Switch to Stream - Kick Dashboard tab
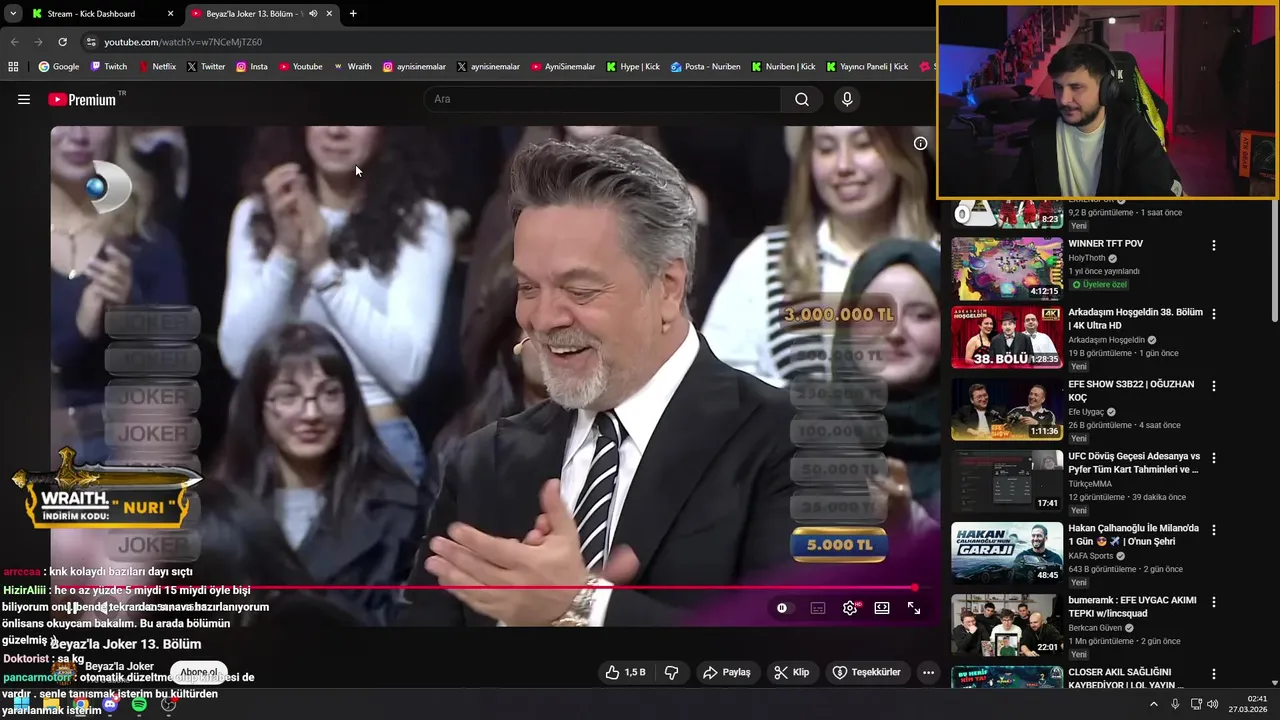Viewport: 1280px width, 720px height. 102,14
